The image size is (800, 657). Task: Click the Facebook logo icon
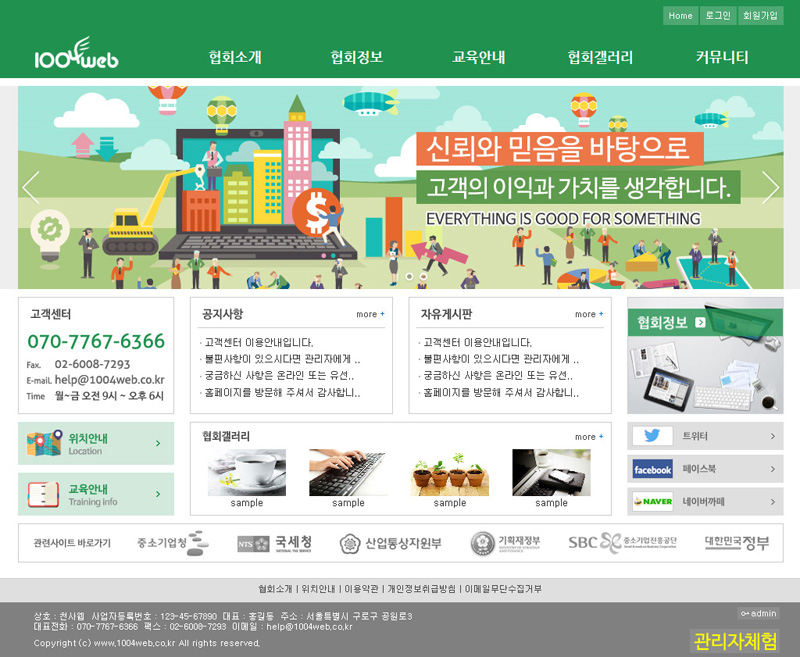652,469
